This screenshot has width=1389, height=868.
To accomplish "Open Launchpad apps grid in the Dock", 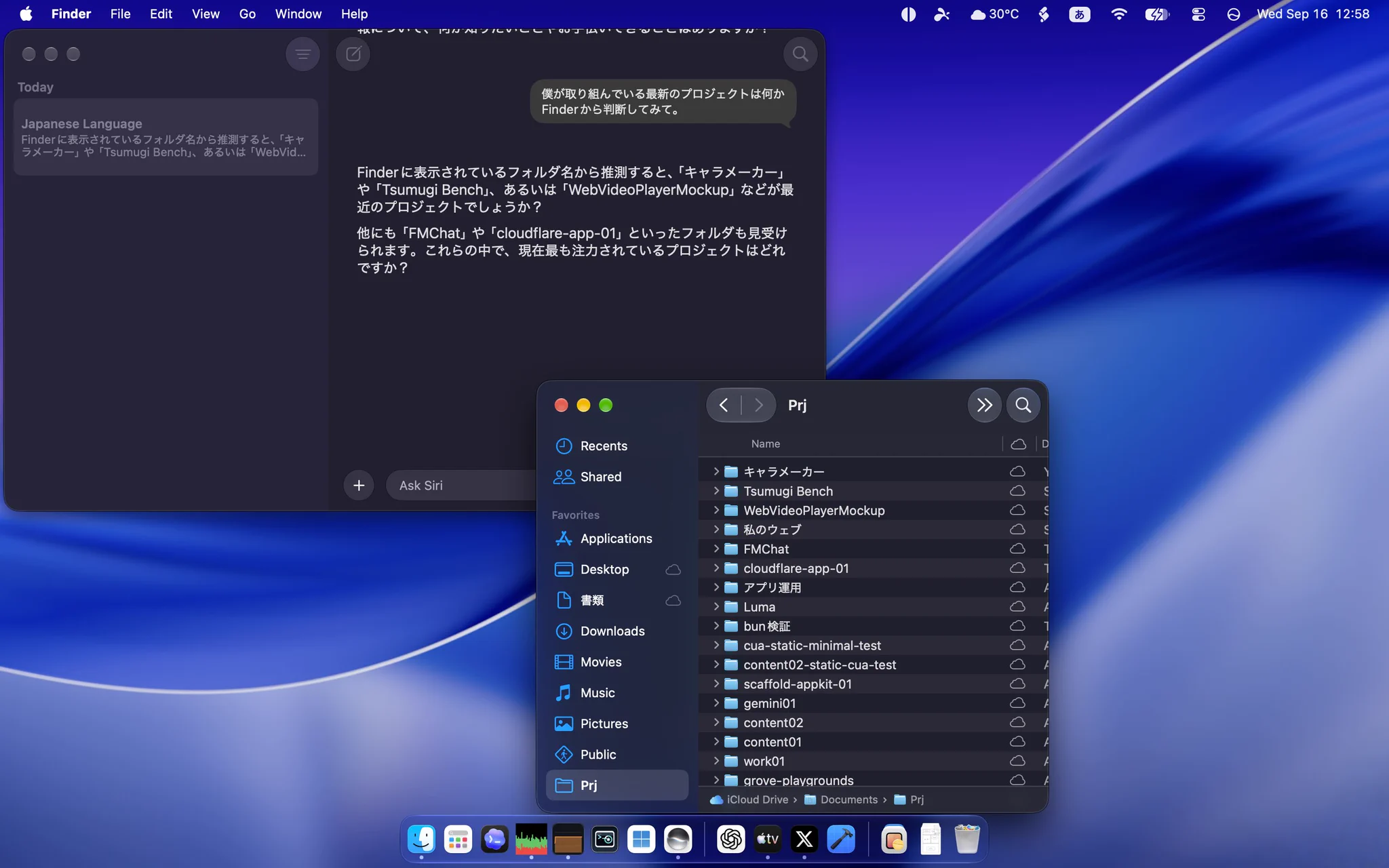I will (x=458, y=840).
